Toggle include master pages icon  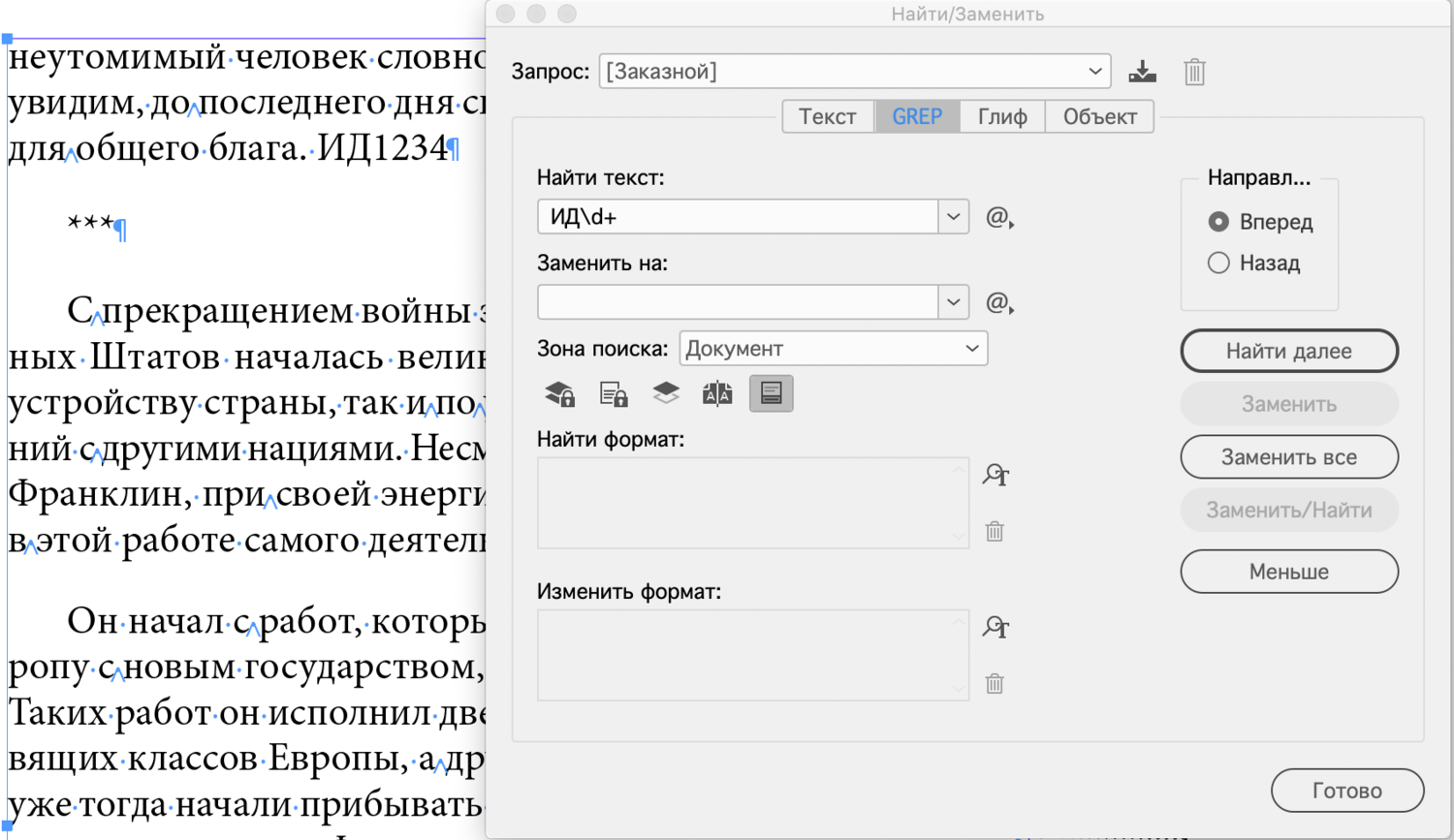tap(717, 393)
